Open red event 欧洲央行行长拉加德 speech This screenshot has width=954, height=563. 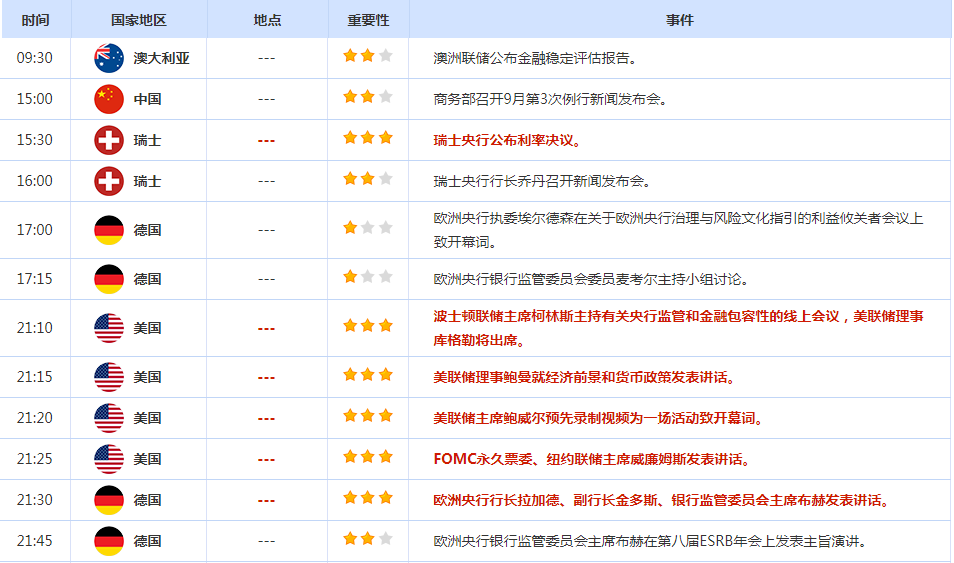tap(662, 500)
